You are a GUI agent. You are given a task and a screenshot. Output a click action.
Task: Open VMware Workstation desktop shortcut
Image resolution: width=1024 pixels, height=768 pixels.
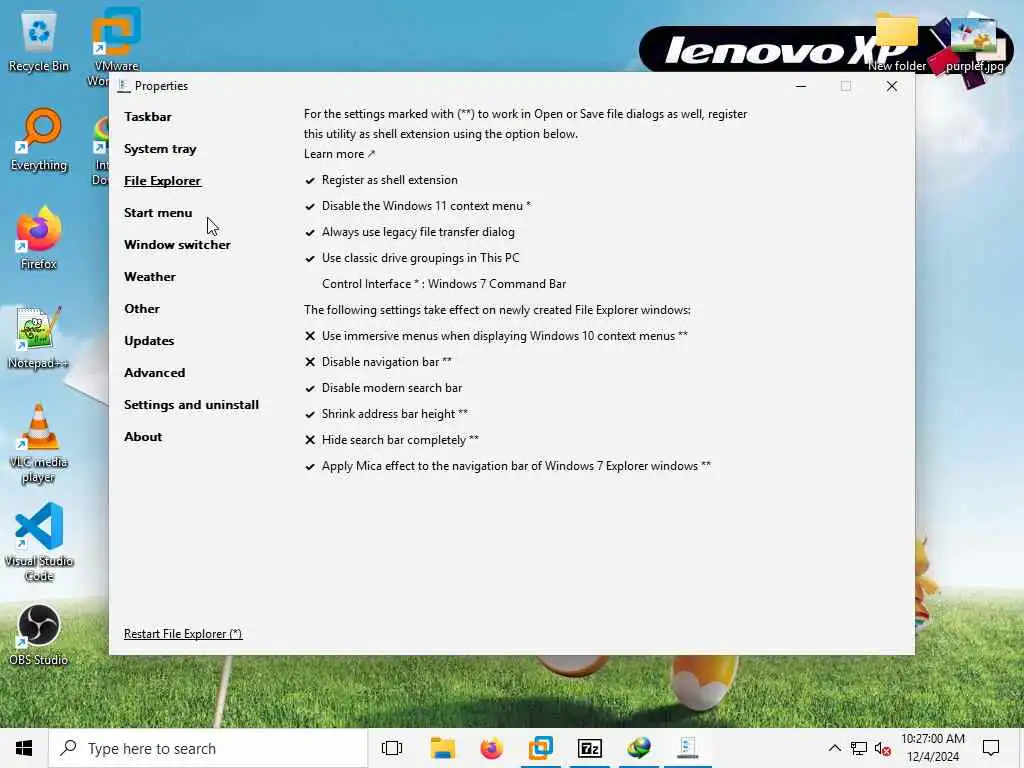(116, 46)
